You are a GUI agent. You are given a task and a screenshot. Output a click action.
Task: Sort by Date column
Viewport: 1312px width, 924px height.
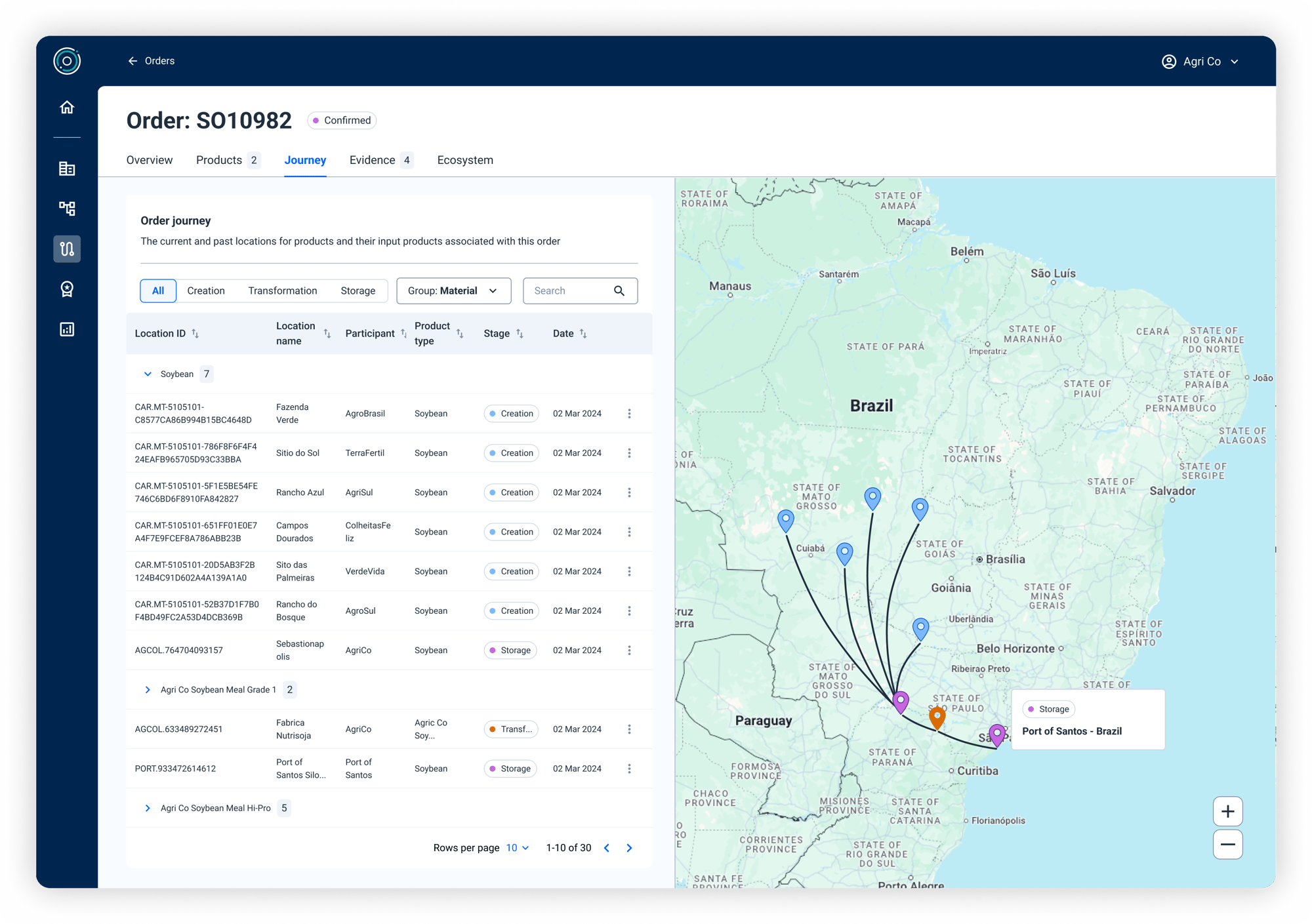583,334
